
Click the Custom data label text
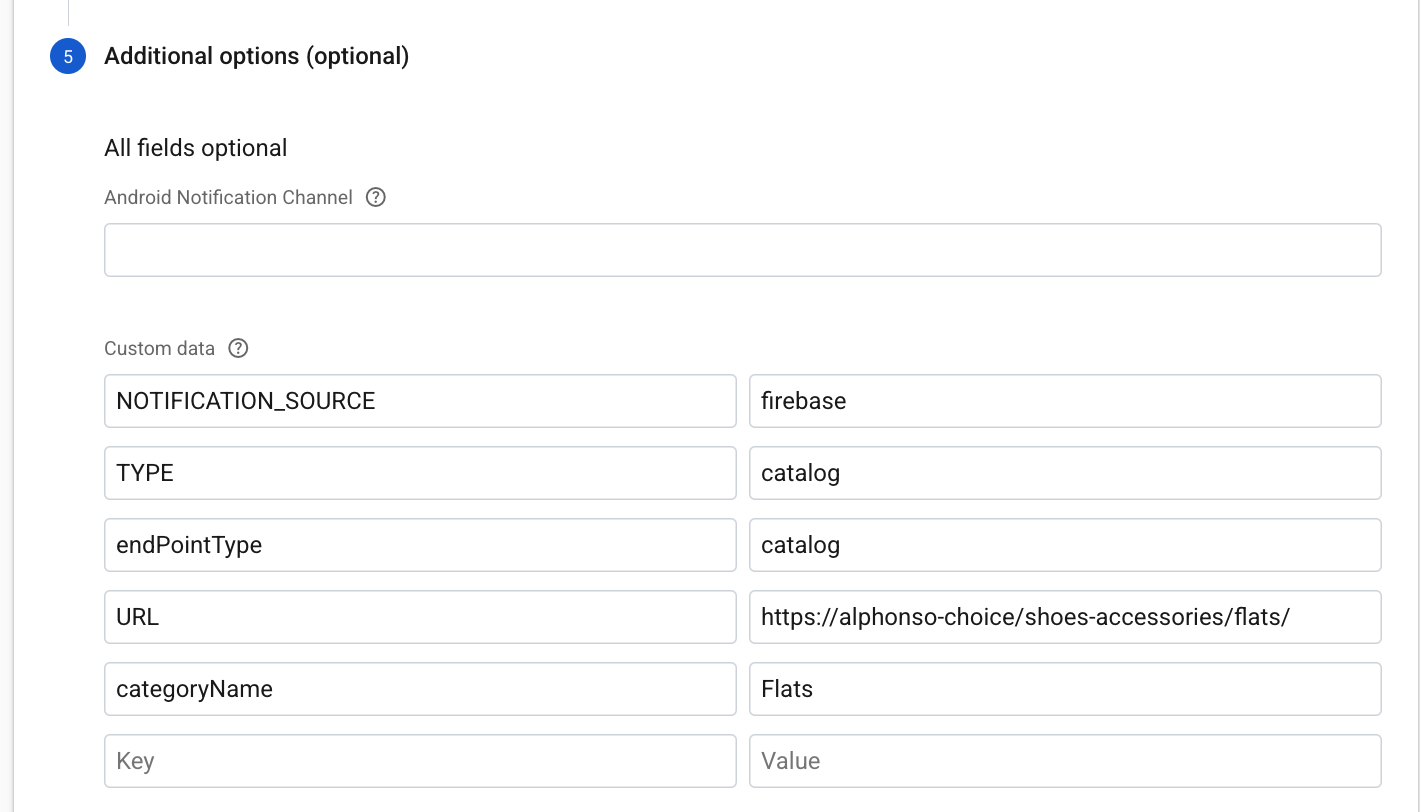click(x=159, y=349)
